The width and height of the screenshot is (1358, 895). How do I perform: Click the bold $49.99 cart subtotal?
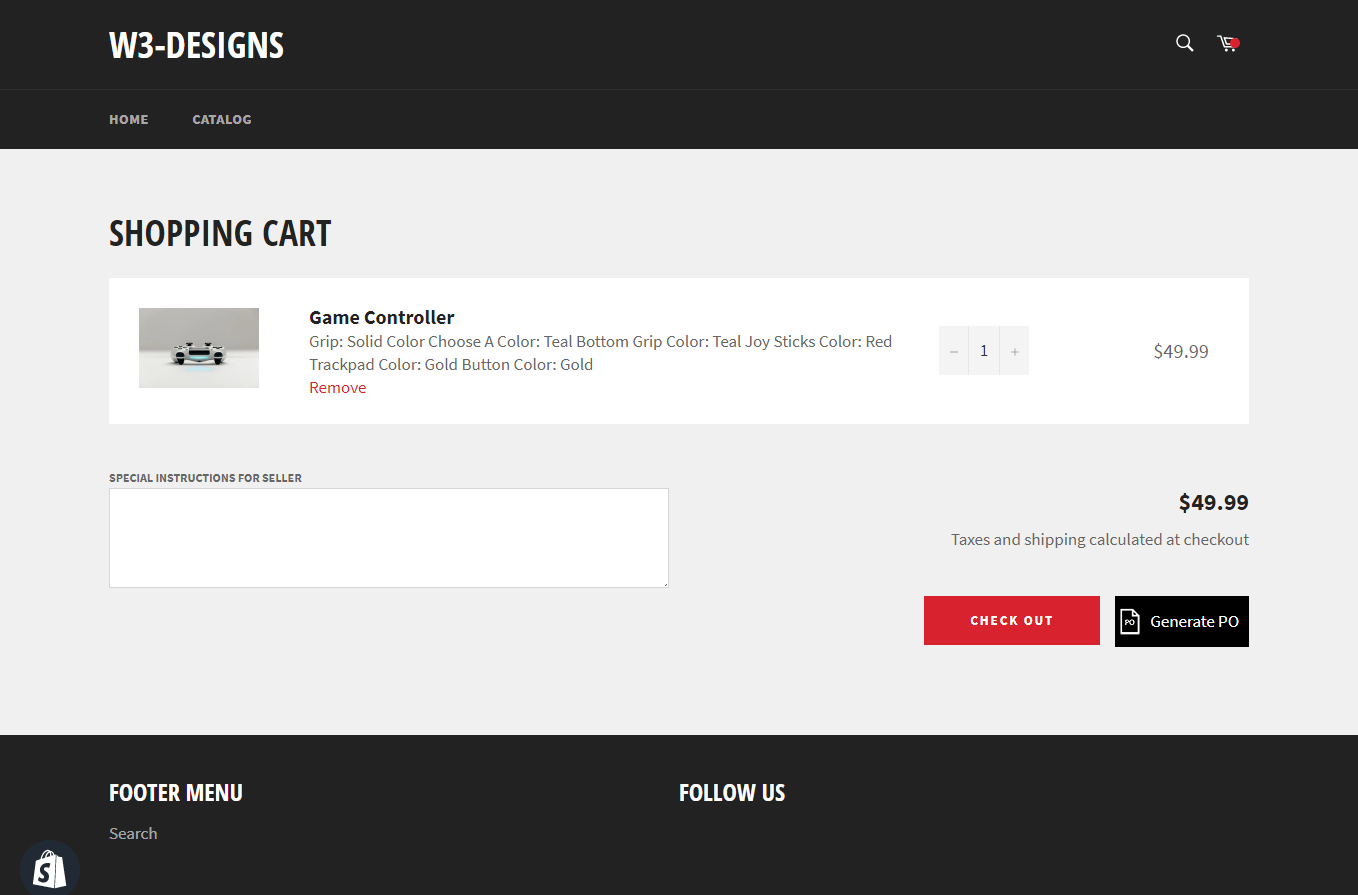tap(1214, 502)
